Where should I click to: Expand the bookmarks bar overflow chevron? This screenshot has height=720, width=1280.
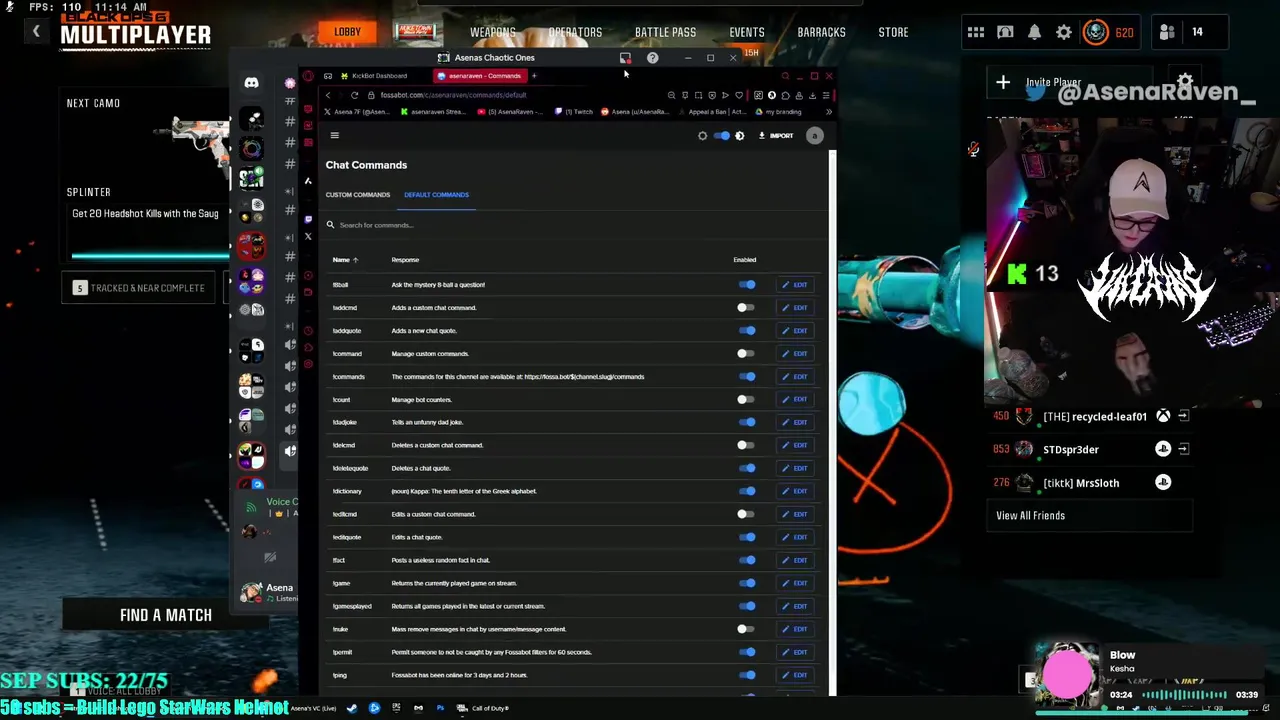[x=828, y=112]
